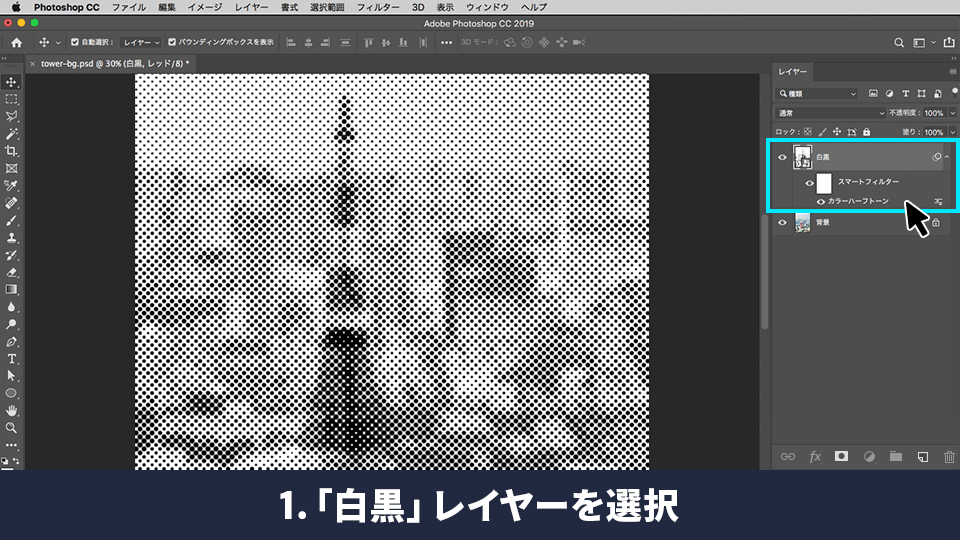
Task: Select the Ellipse shape tool
Action: [11, 393]
